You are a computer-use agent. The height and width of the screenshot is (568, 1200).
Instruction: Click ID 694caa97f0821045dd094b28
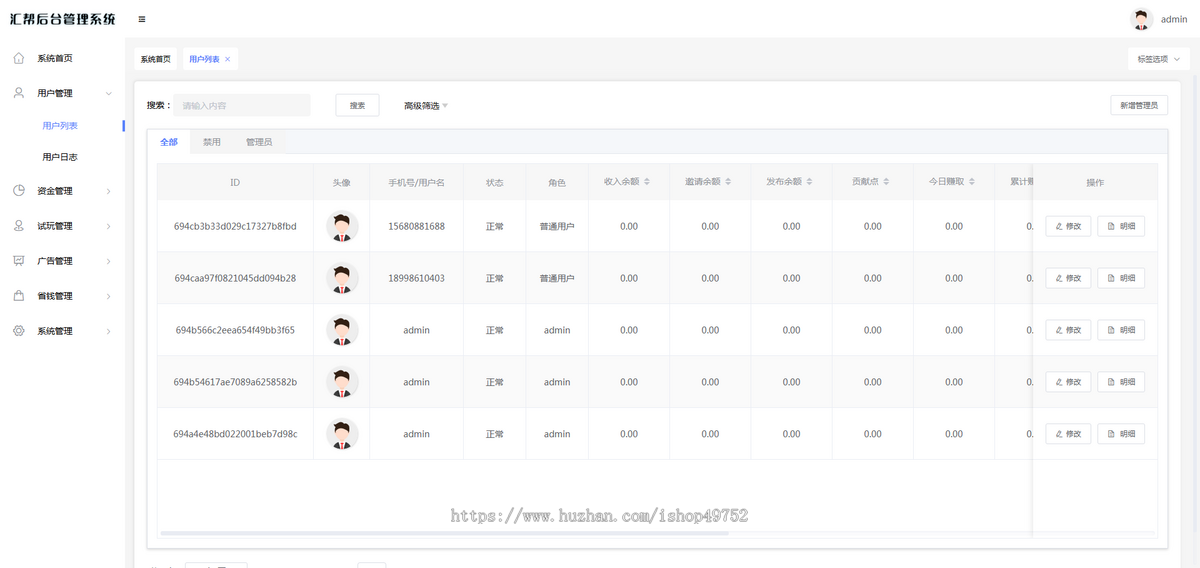pos(235,278)
